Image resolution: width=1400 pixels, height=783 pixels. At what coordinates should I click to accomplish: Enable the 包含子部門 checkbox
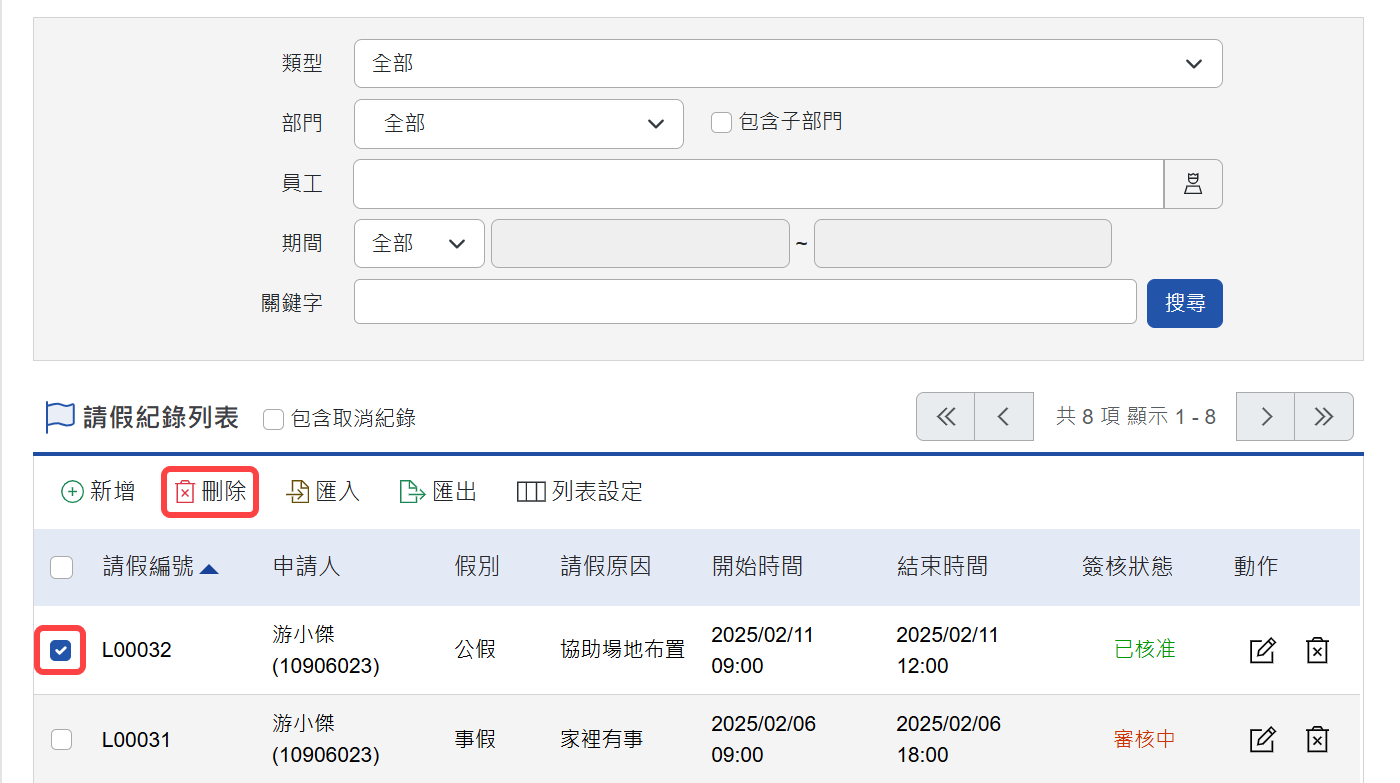[x=721, y=123]
